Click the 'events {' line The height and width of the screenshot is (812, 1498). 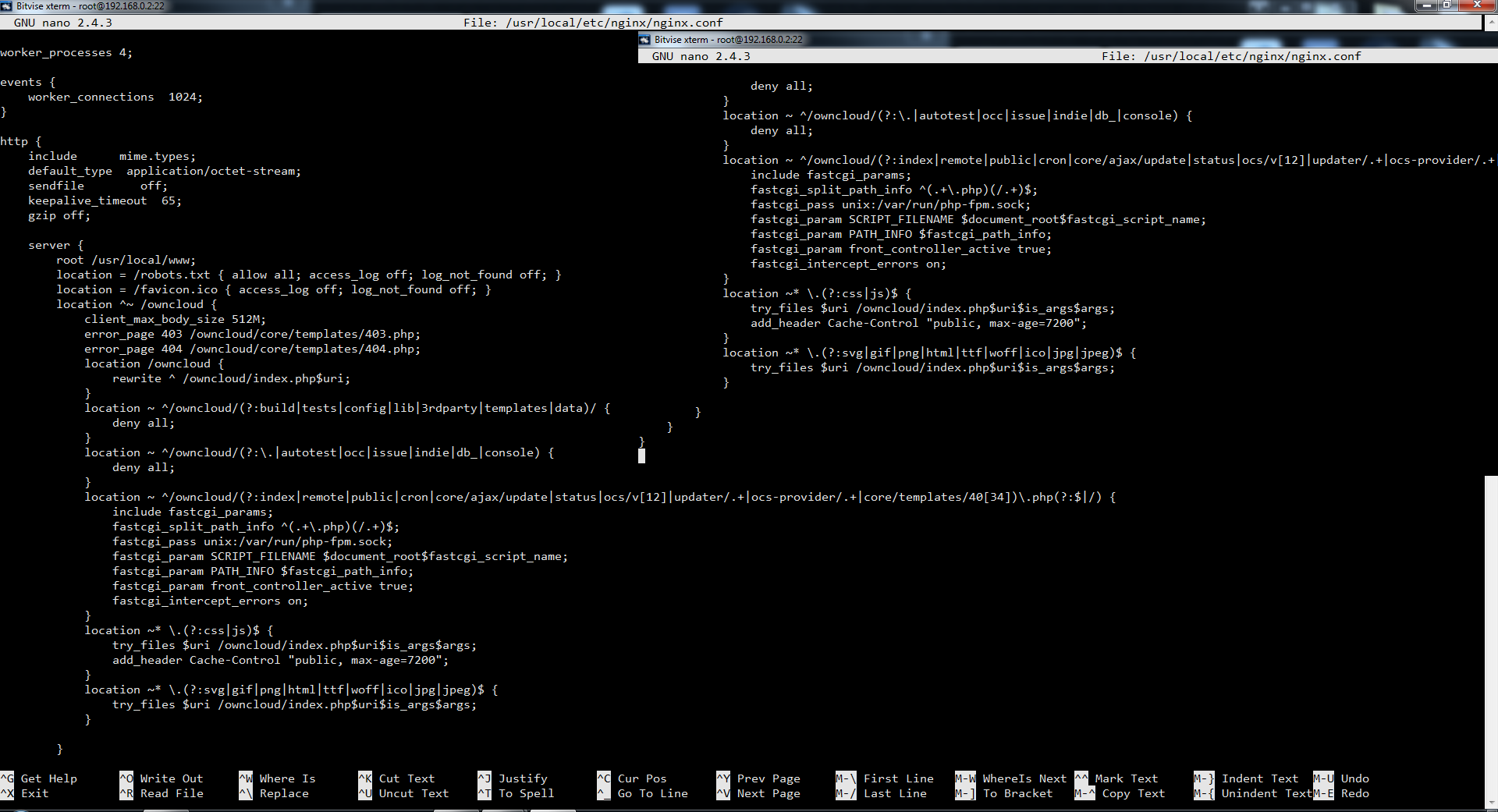coord(28,82)
